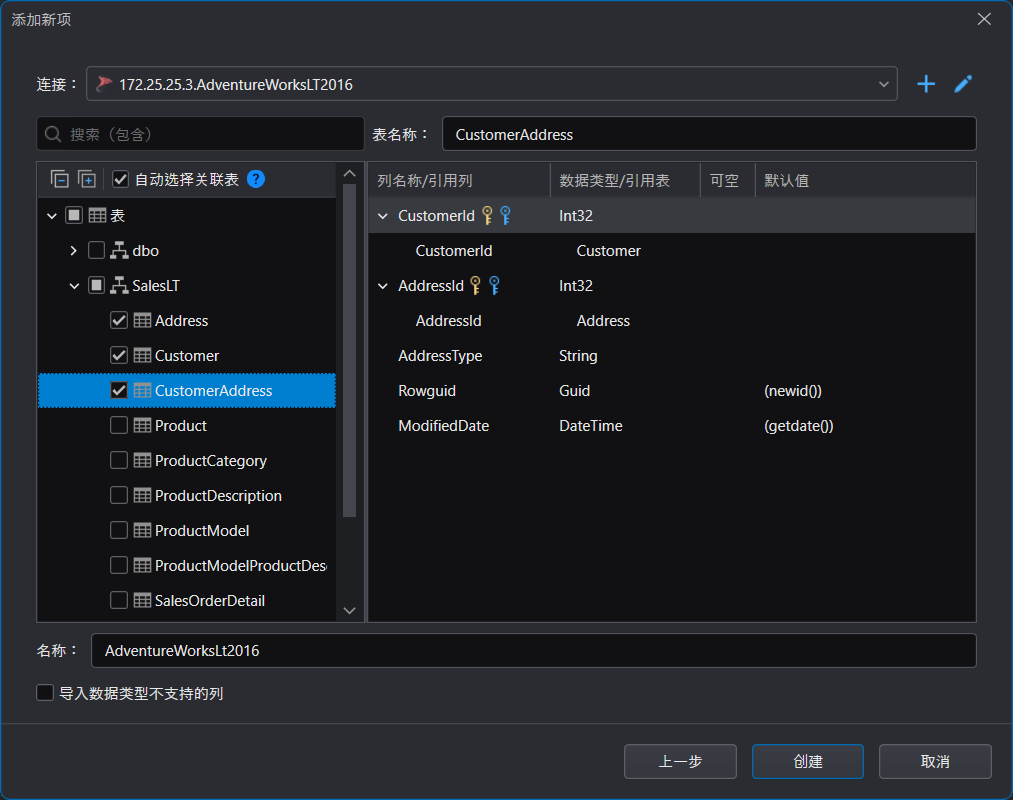Check the ProductCategory table checkbox
The height and width of the screenshot is (800, 1013).
pyautogui.click(x=119, y=460)
